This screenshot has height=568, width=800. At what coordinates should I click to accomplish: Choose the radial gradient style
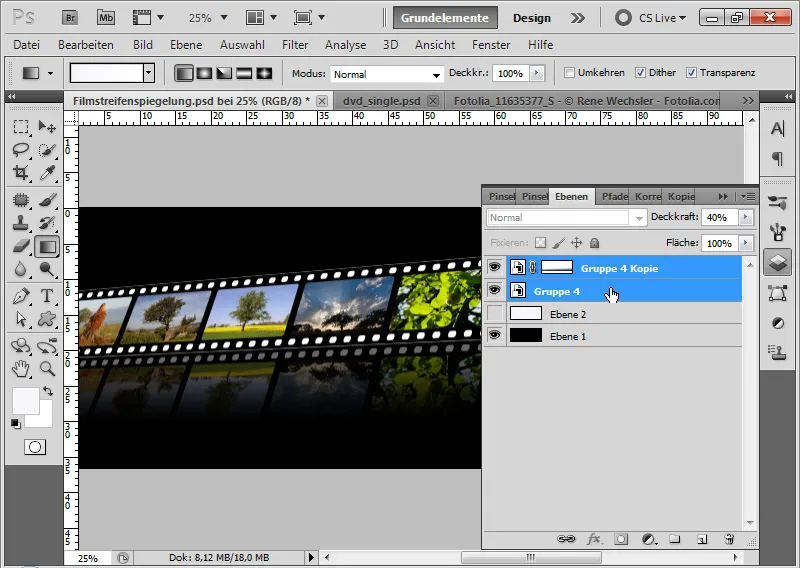[204, 73]
